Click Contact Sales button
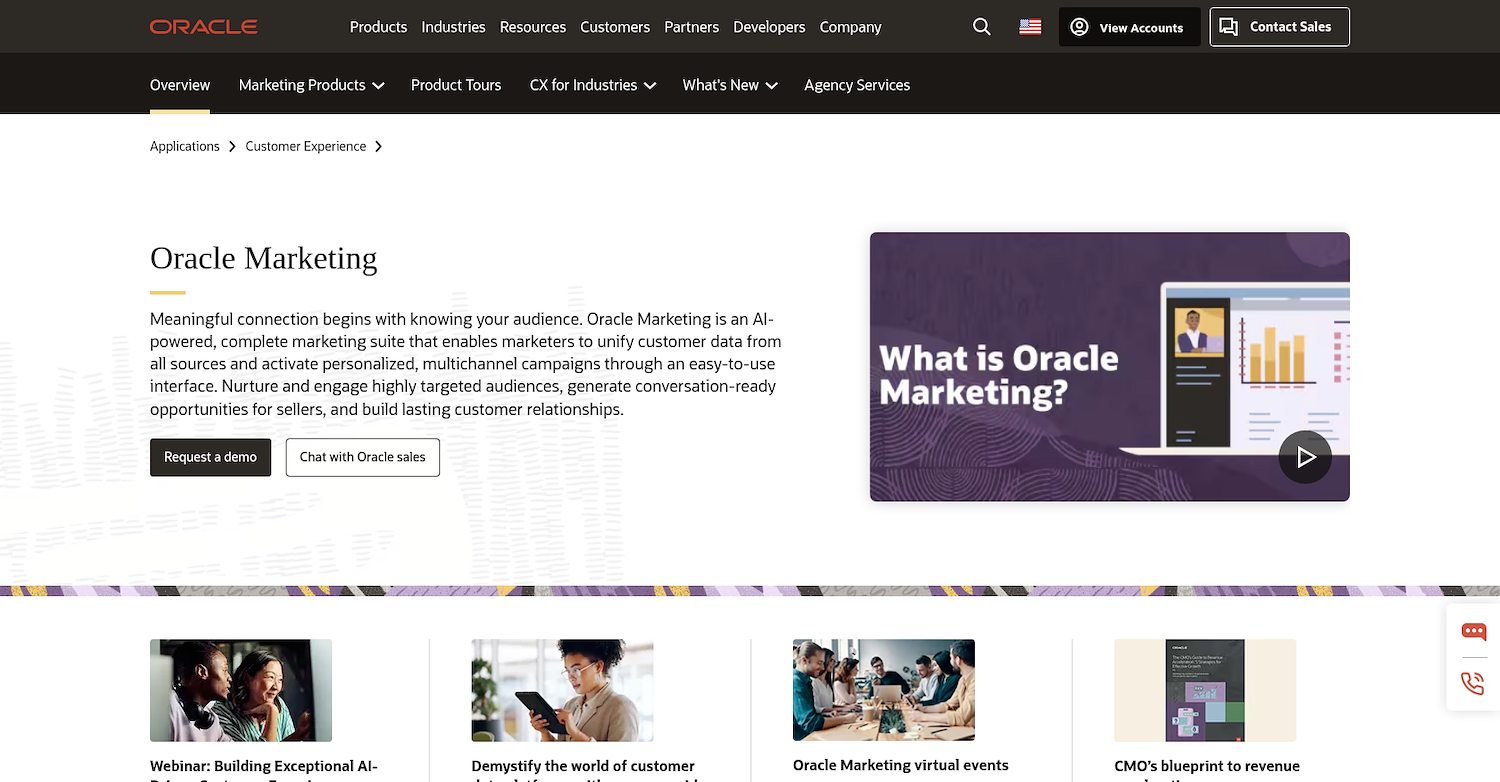 pyautogui.click(x=1280, y=27)
